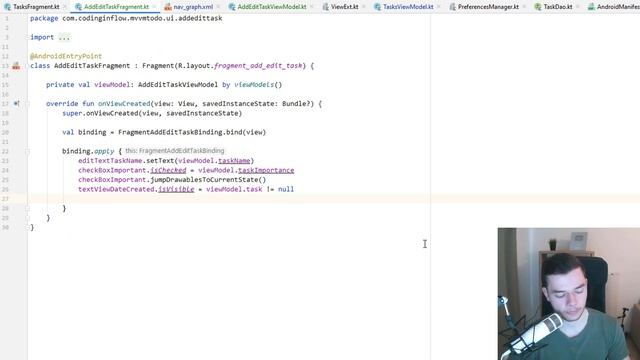Click editTextTaskName in the code
This screenshot has height=360, width=640.
coord(110,161)
